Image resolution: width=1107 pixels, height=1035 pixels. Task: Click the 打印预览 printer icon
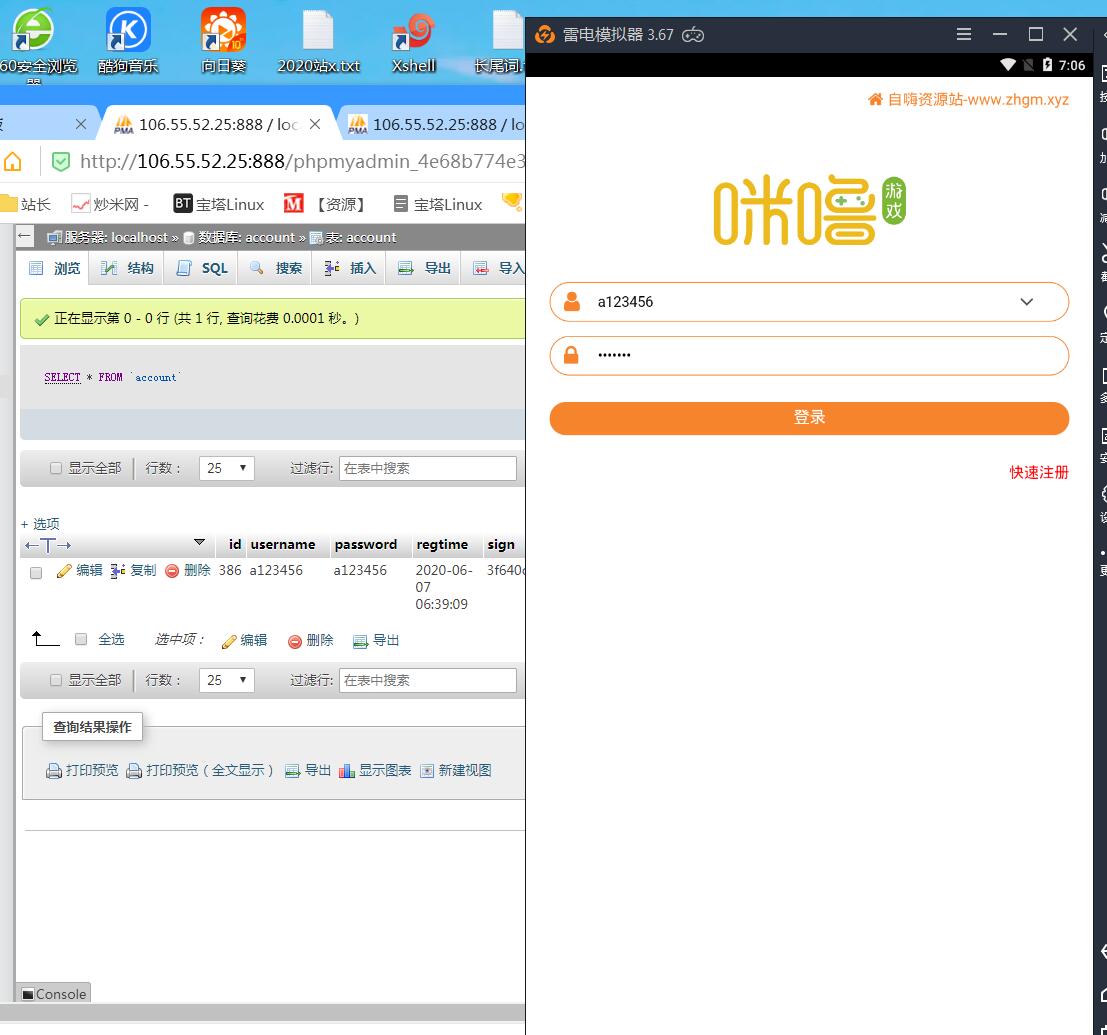point(54,771)
